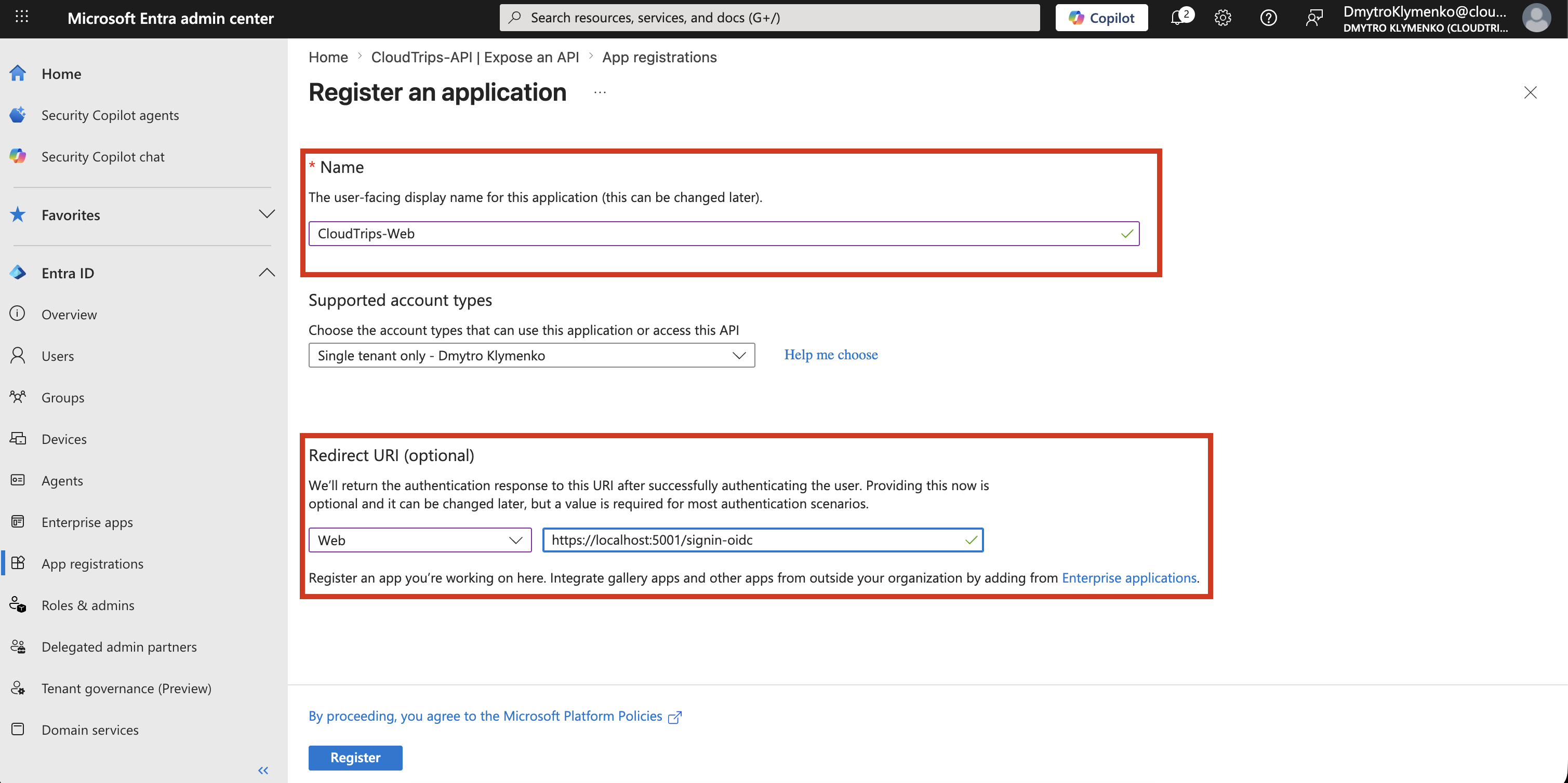Open the settings gear icon

click(1222, 18)
